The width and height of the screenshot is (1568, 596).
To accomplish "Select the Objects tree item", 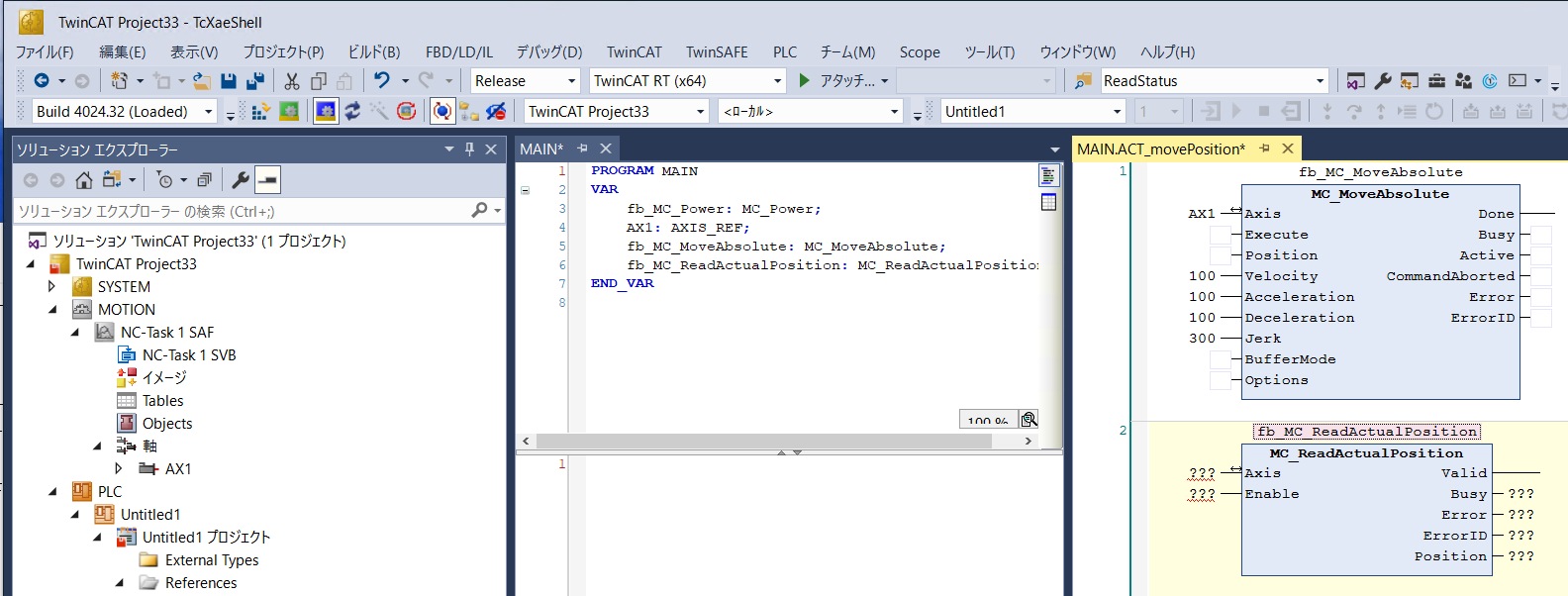I will tap(167, 424).
